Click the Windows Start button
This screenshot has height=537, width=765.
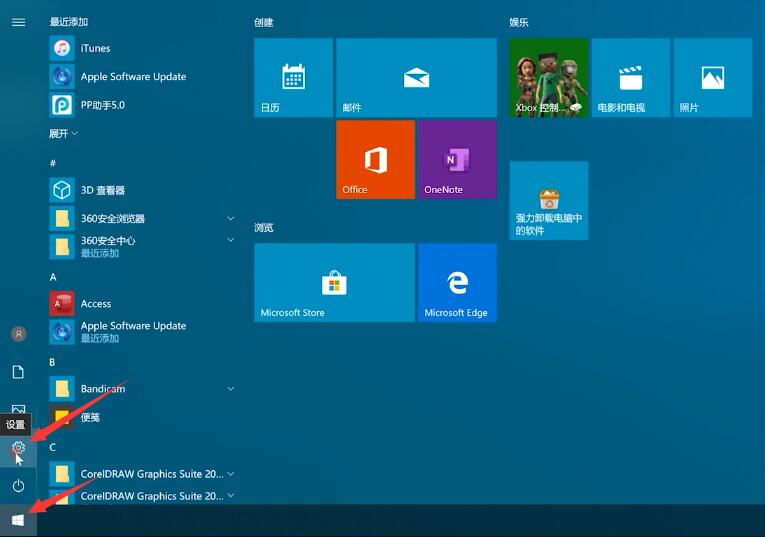(x=18, y=520)
